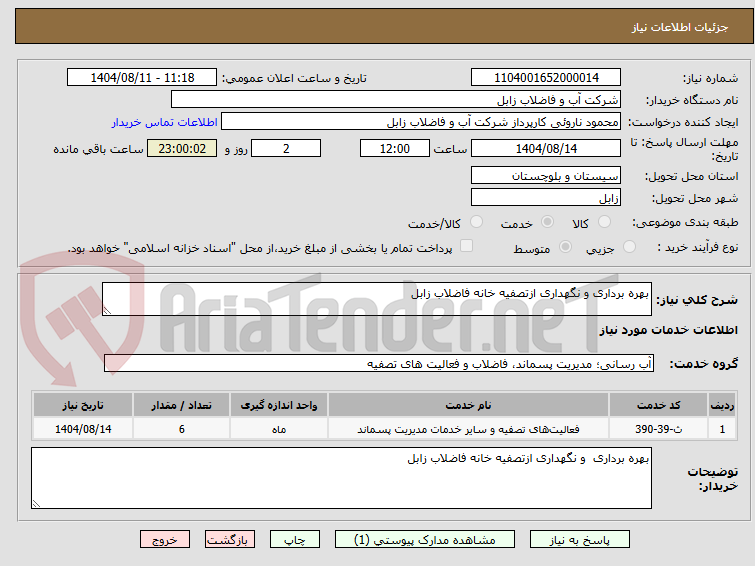This screenshot has height=566, width=755.
Task: Click the واحد اندازه گیری column header
Action: pyautogui.click(x=279, y=405)
